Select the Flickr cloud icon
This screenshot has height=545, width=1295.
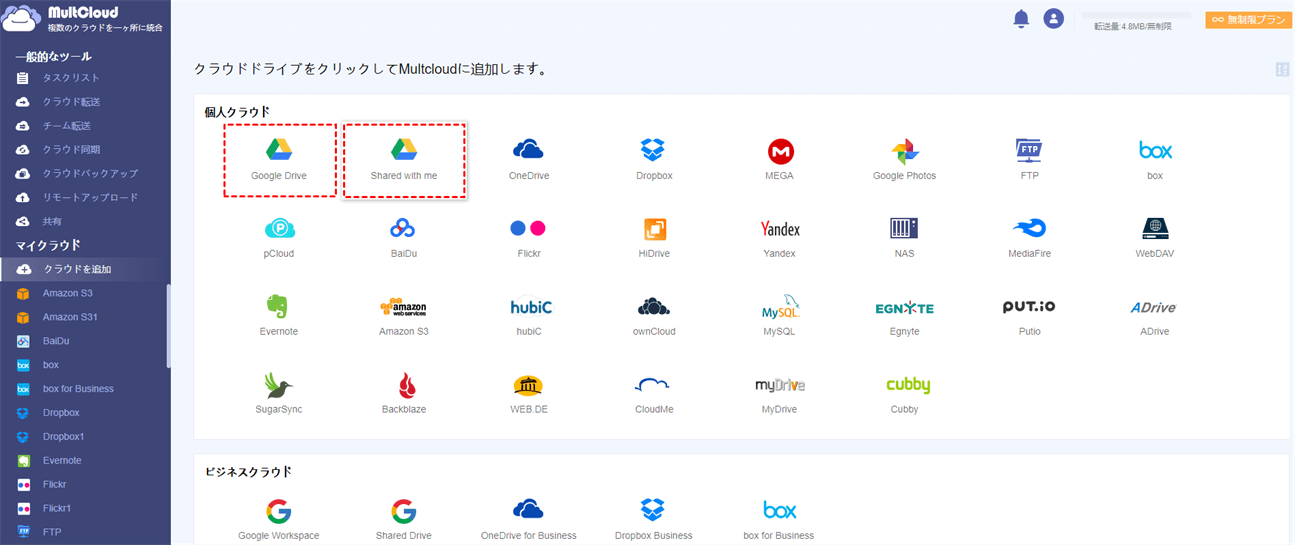[529, 238]
